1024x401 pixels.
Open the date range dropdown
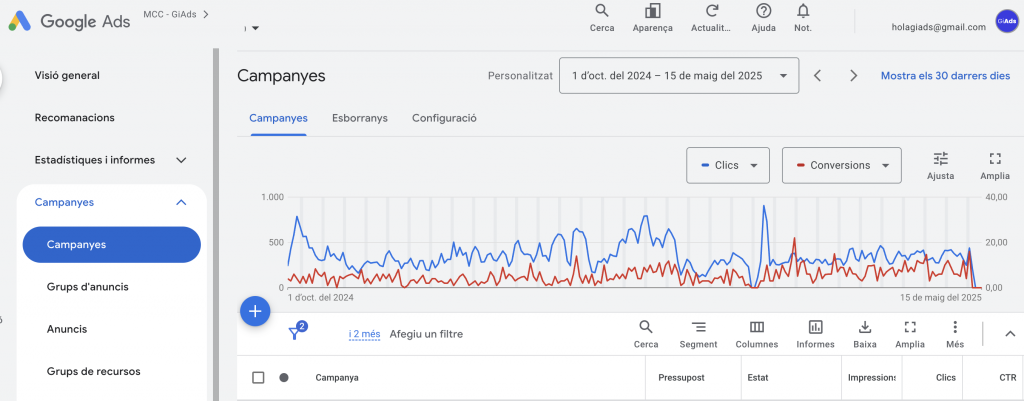point(679,75)
